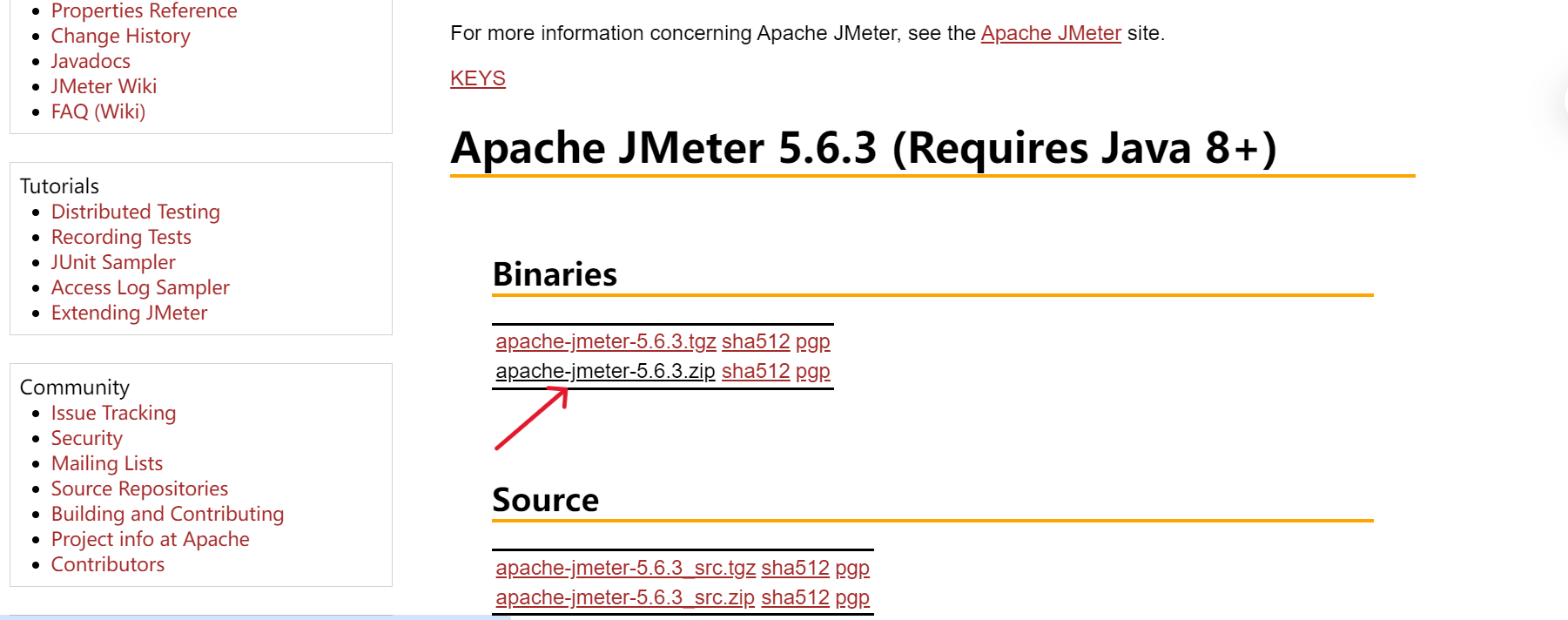Download apache-jmeter-5.6.3_src.tgz source archive
Viewport: 1568px width, 620px height.
[625, 568]
